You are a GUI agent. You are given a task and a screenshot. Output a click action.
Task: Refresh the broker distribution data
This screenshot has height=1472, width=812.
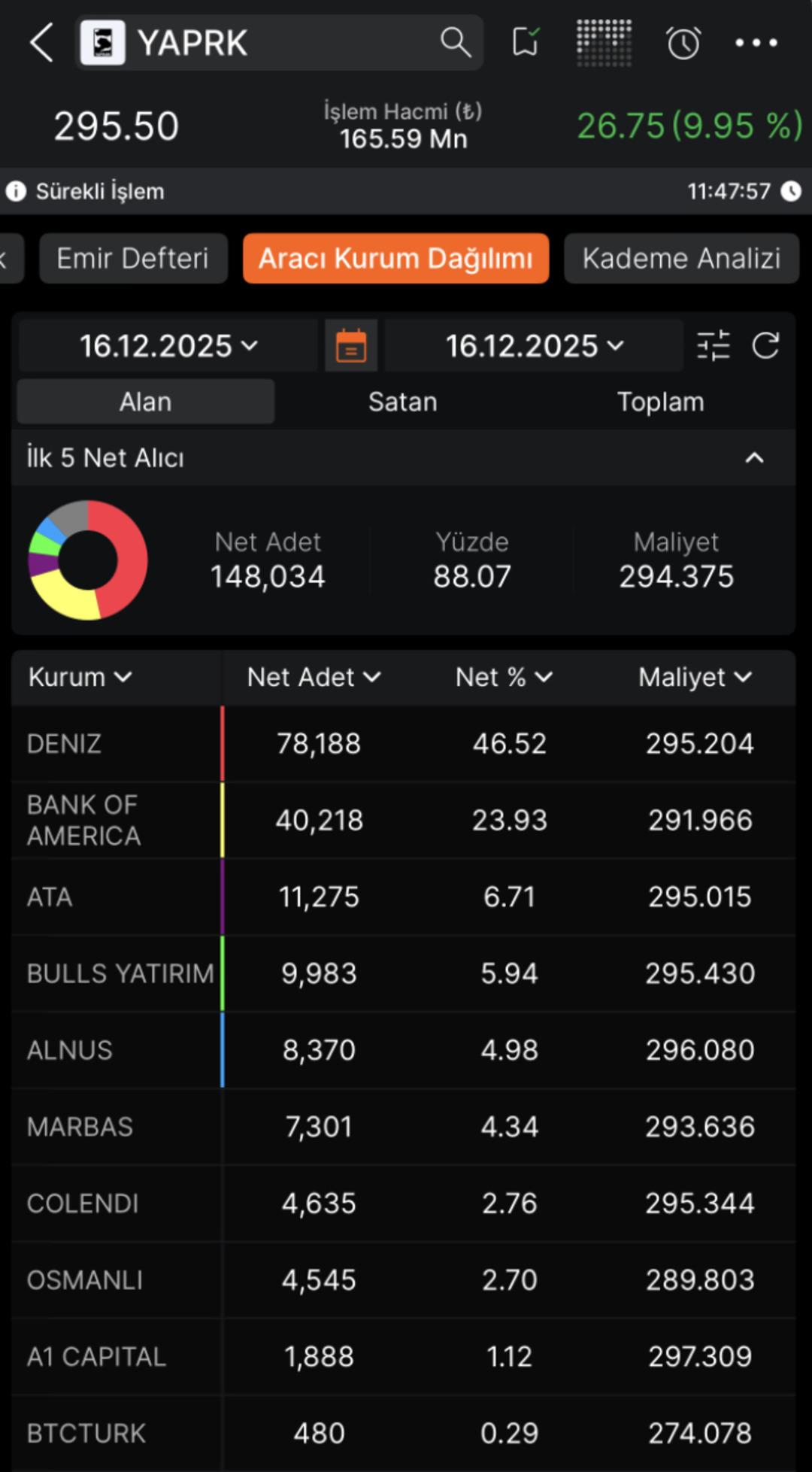pos(765,346)
